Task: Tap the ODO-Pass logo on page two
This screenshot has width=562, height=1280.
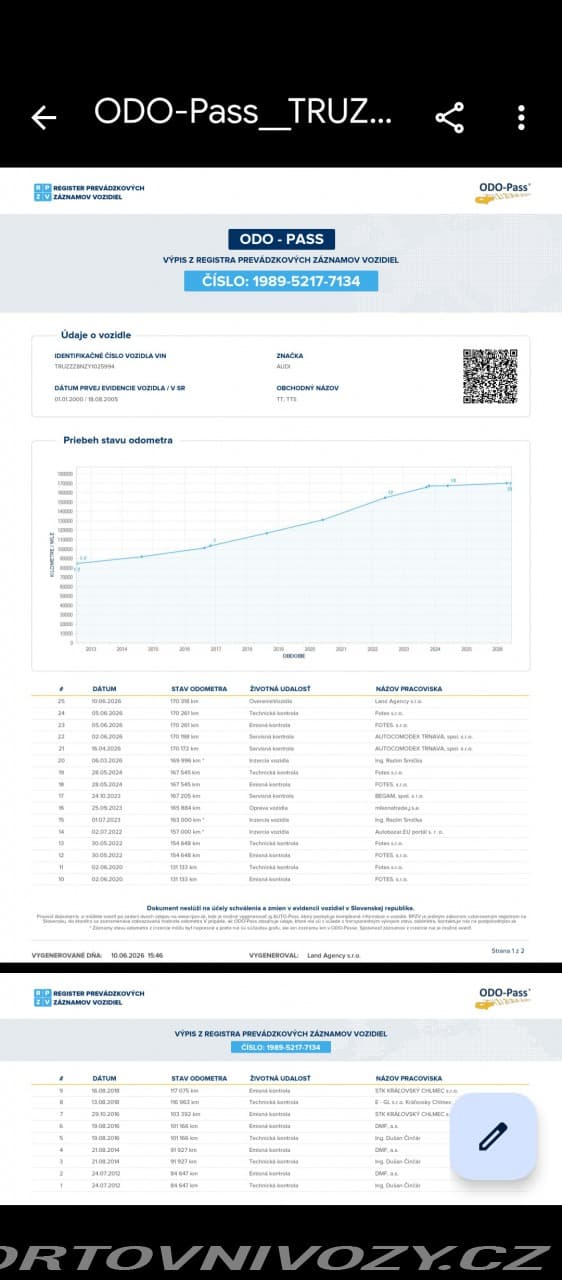Action: (x=503, y=998)
